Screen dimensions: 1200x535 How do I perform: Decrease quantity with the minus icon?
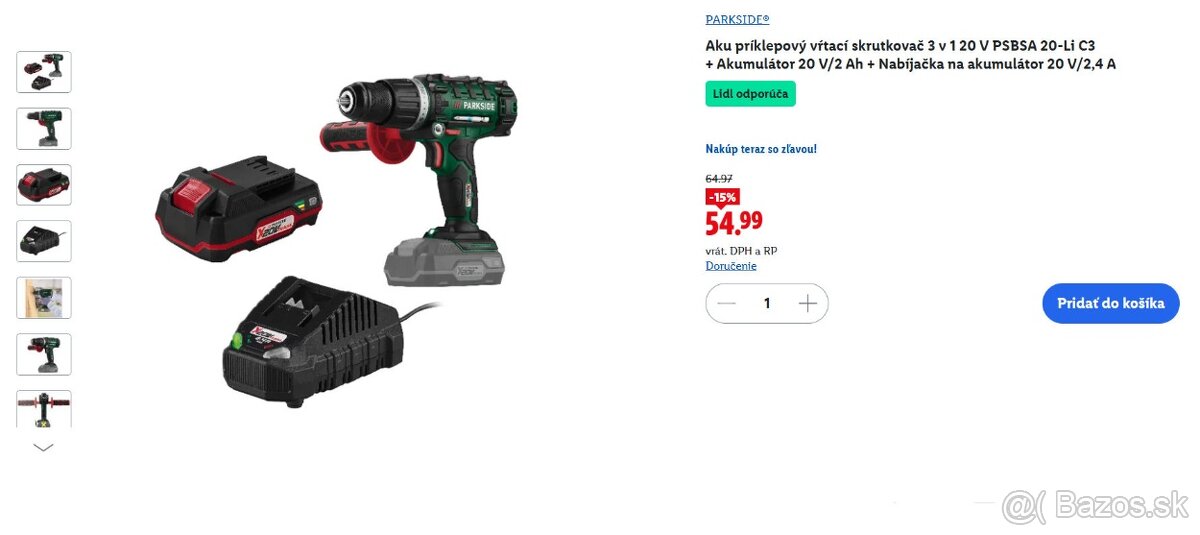click(x=727, y=303)
